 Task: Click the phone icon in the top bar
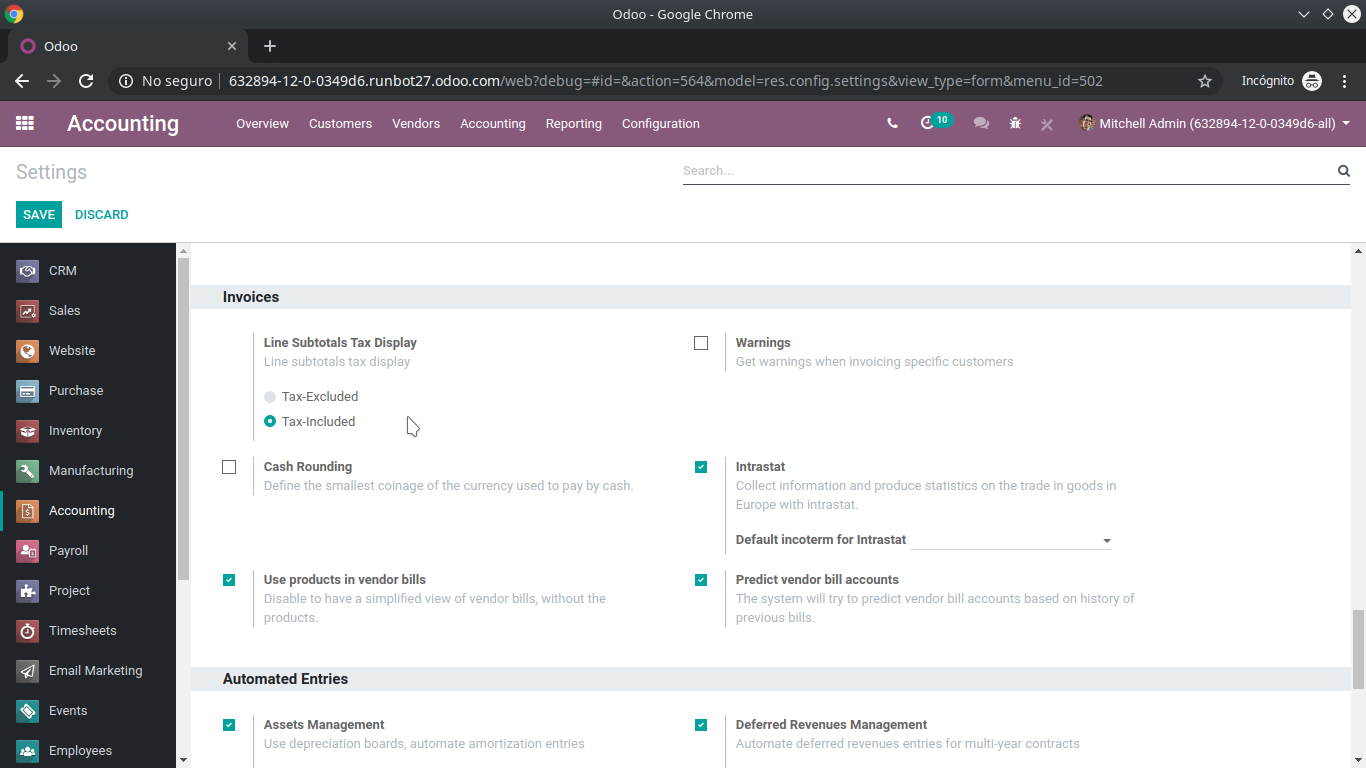[x=891, y=123]
